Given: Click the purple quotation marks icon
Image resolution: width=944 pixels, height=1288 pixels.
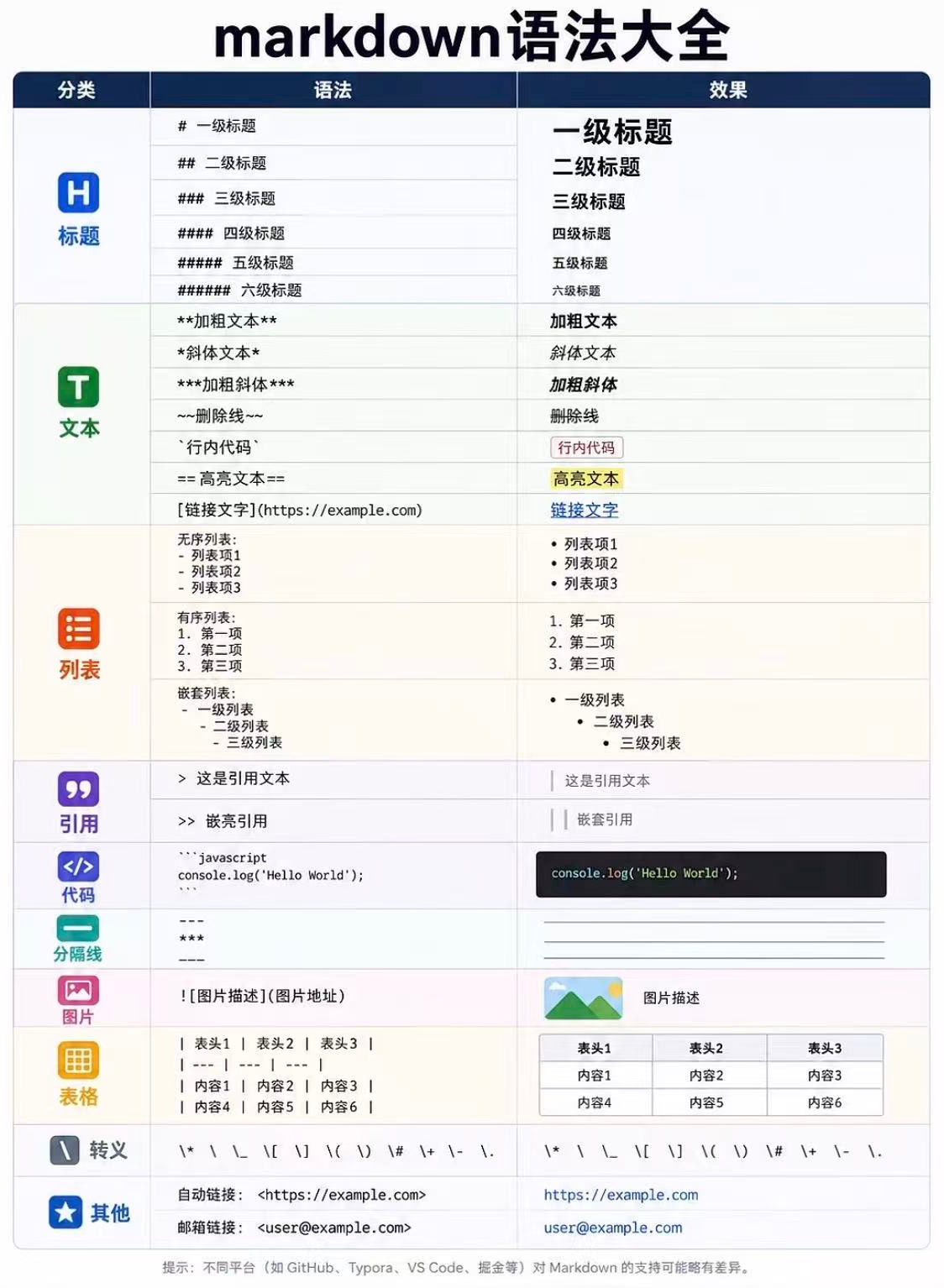Looking at the screenshot, I should coord(78,789).
